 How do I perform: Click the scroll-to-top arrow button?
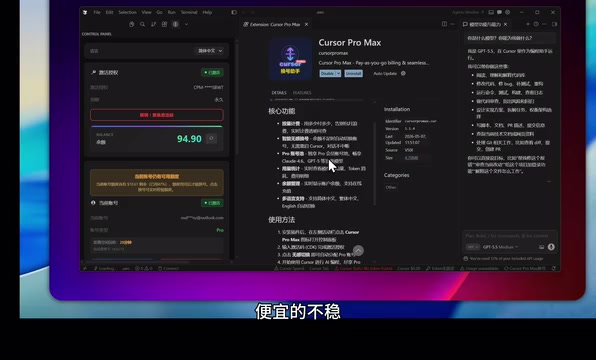[x=358, y=251]
